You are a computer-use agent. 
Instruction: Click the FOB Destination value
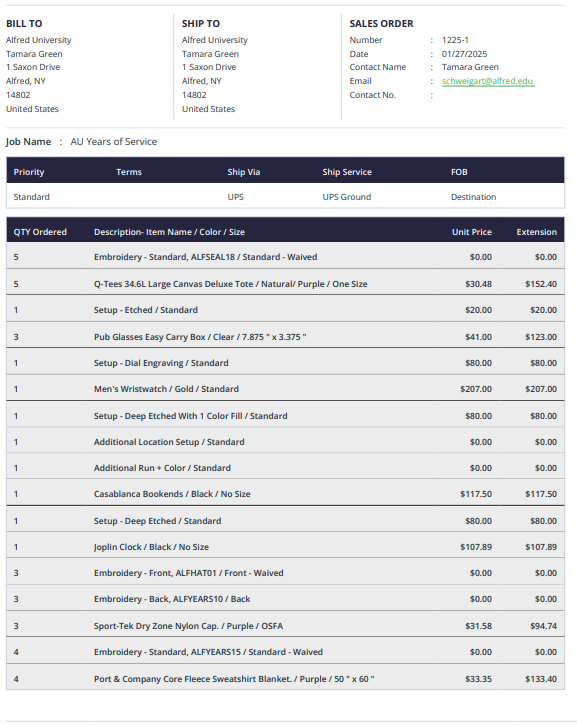[x=473, y=197]
